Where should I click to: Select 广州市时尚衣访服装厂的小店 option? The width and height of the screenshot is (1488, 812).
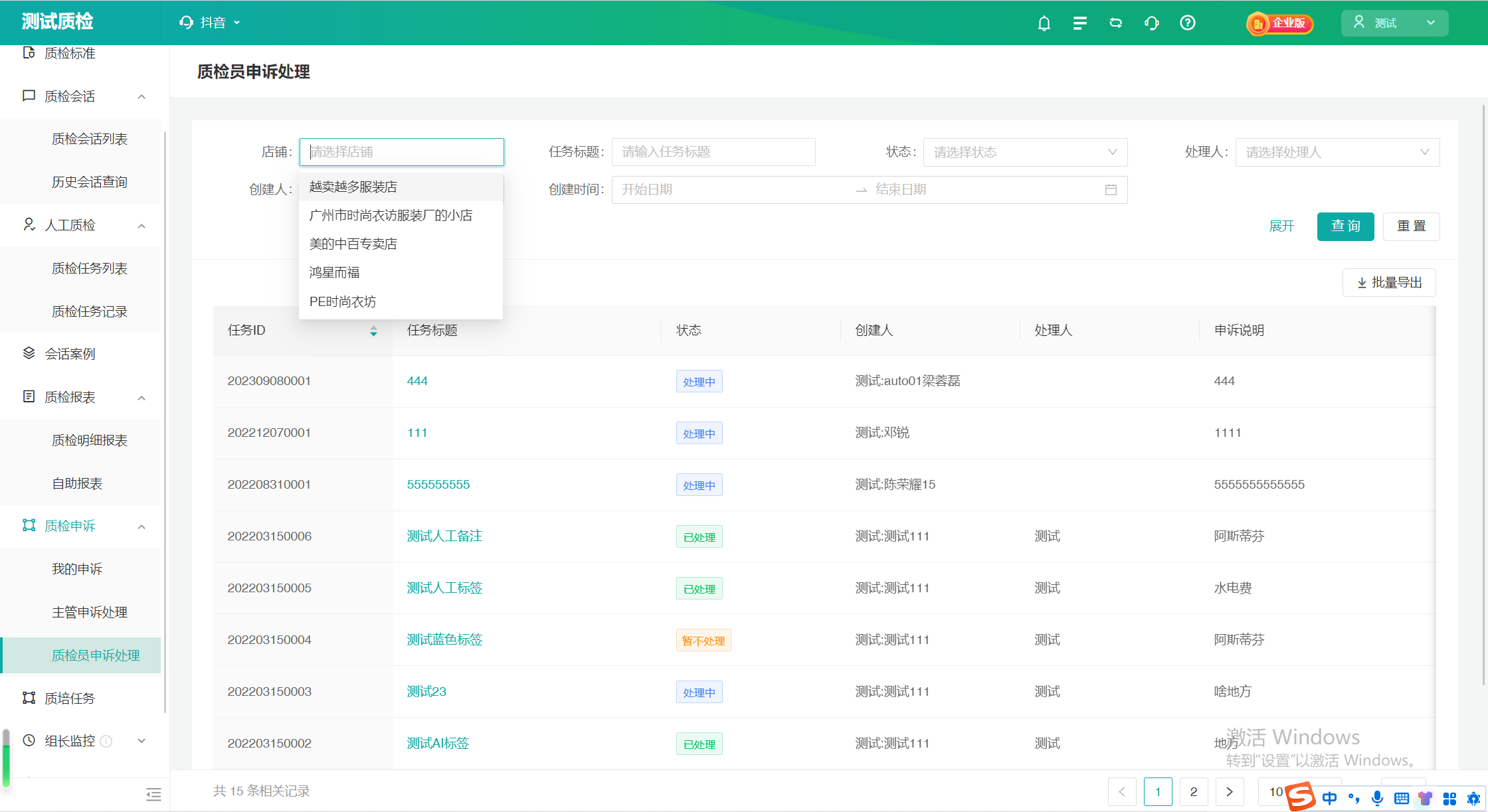(401, 216)
